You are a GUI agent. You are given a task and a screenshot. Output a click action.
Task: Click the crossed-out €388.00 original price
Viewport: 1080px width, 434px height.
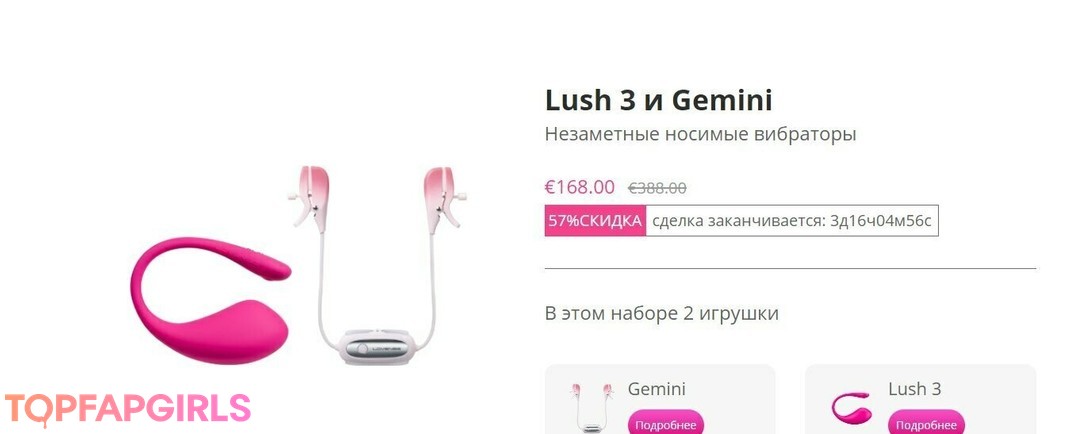[657, 188]
